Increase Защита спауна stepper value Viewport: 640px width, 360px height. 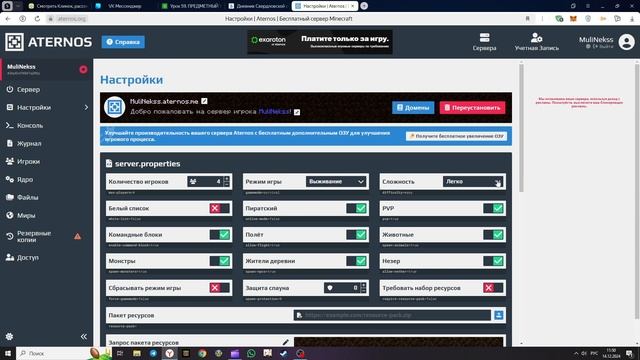[363, 285]
